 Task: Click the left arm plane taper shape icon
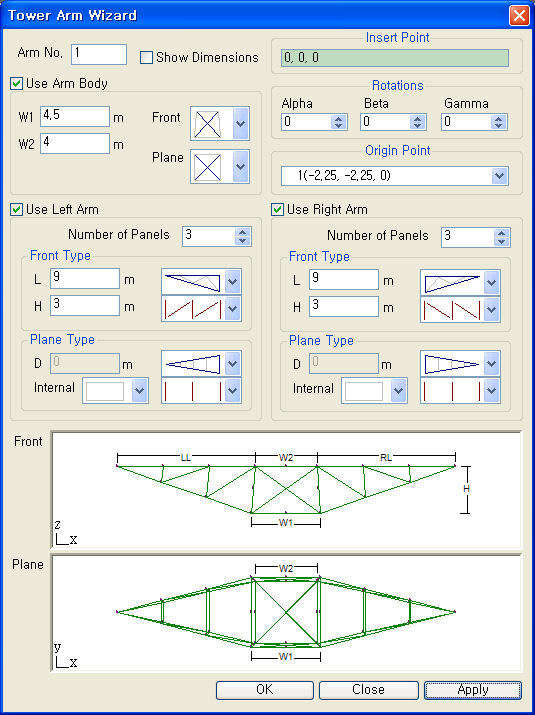pos(192,364)
